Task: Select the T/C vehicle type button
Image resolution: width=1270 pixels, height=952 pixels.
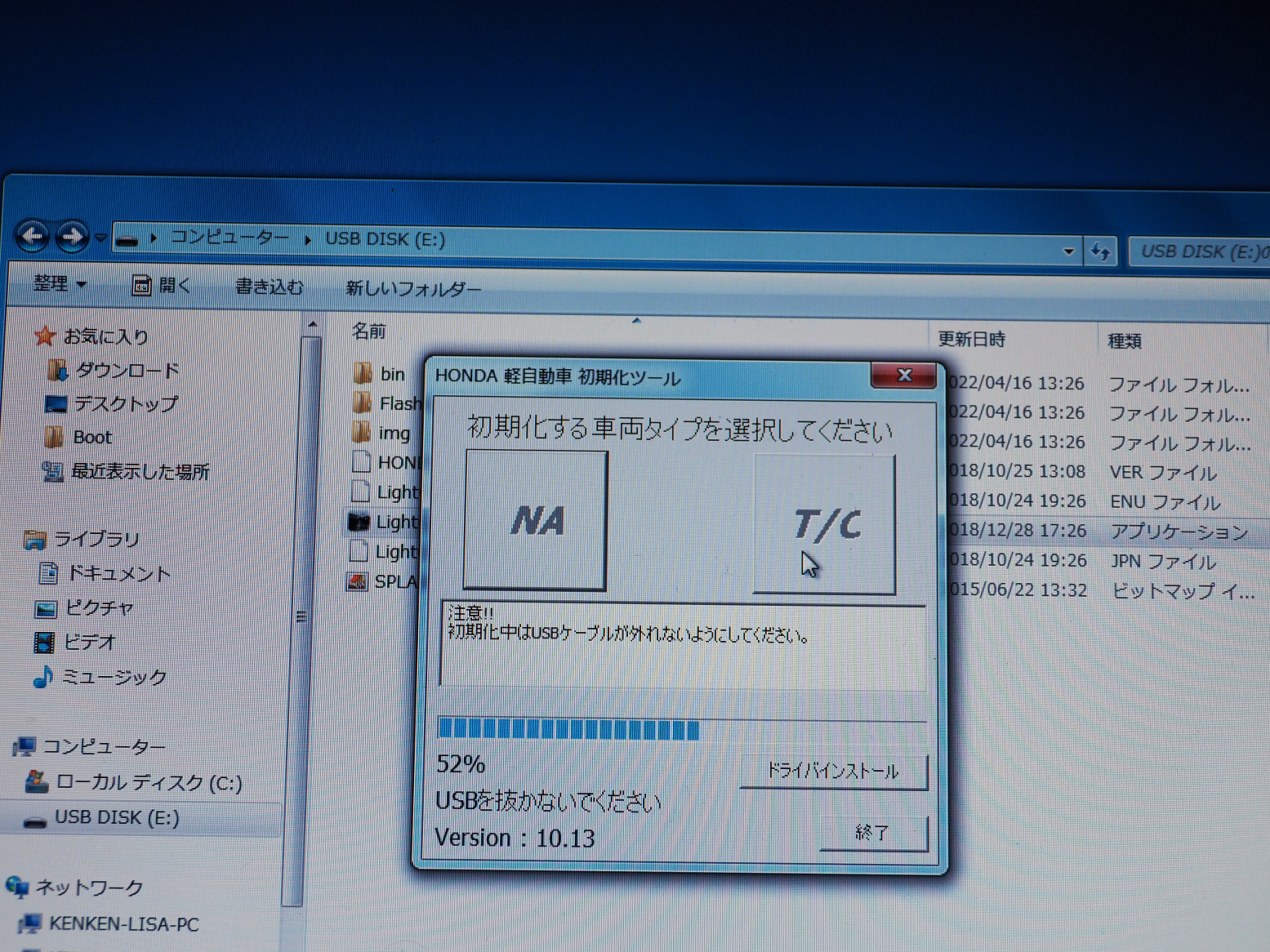Action: [825, 524]
